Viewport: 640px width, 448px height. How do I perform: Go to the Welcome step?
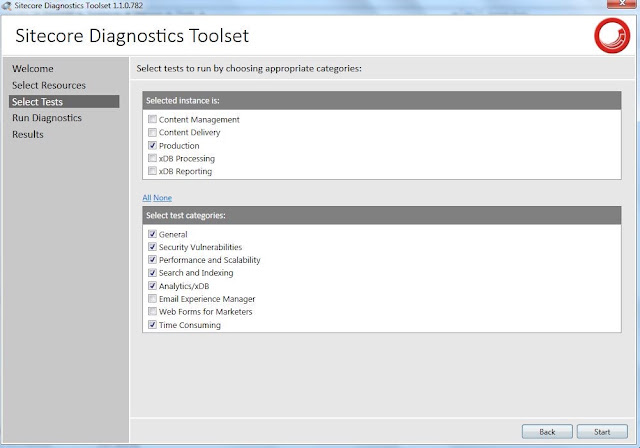pos(33,69)
